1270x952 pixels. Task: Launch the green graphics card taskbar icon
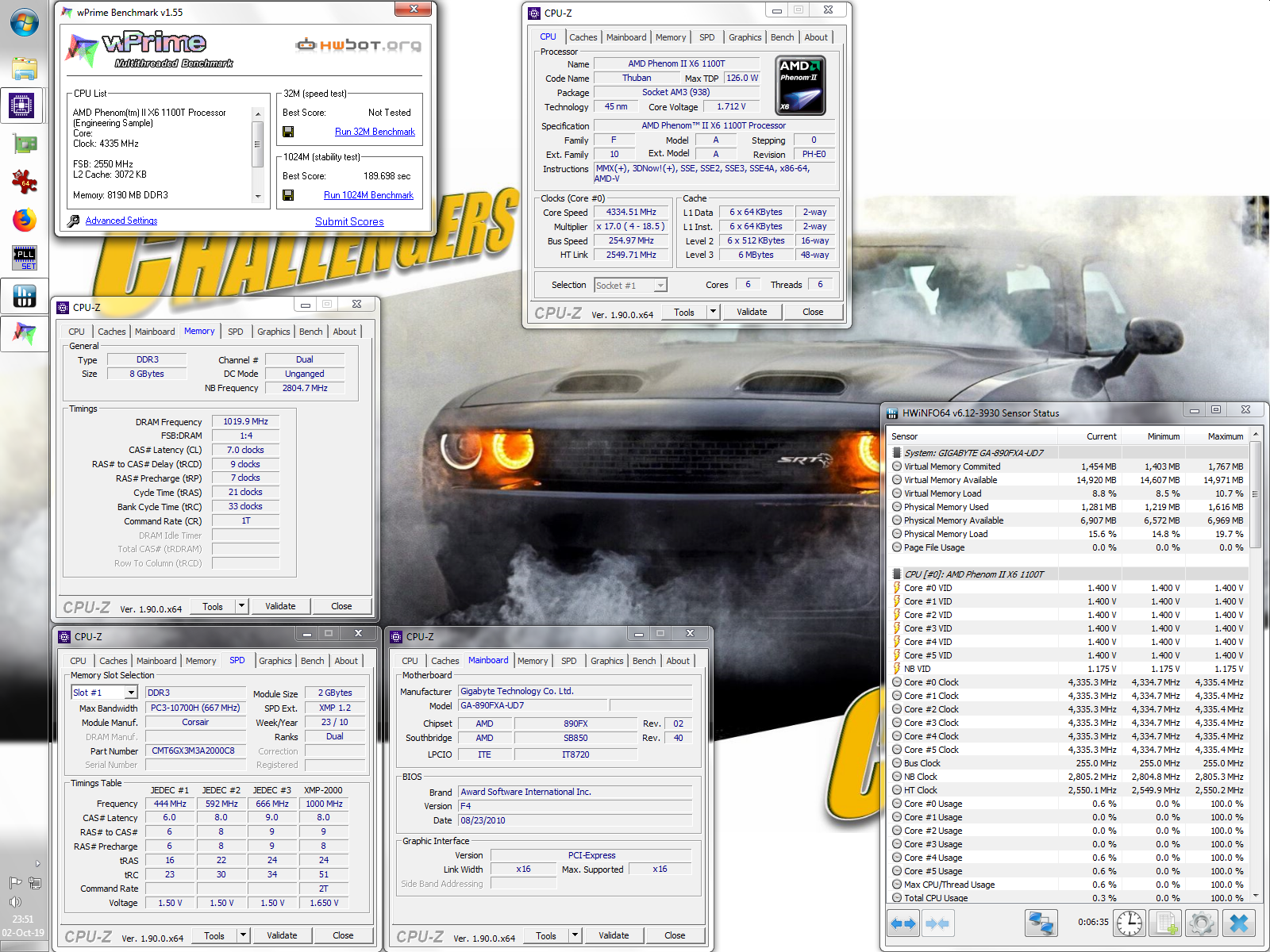point(25,144)
